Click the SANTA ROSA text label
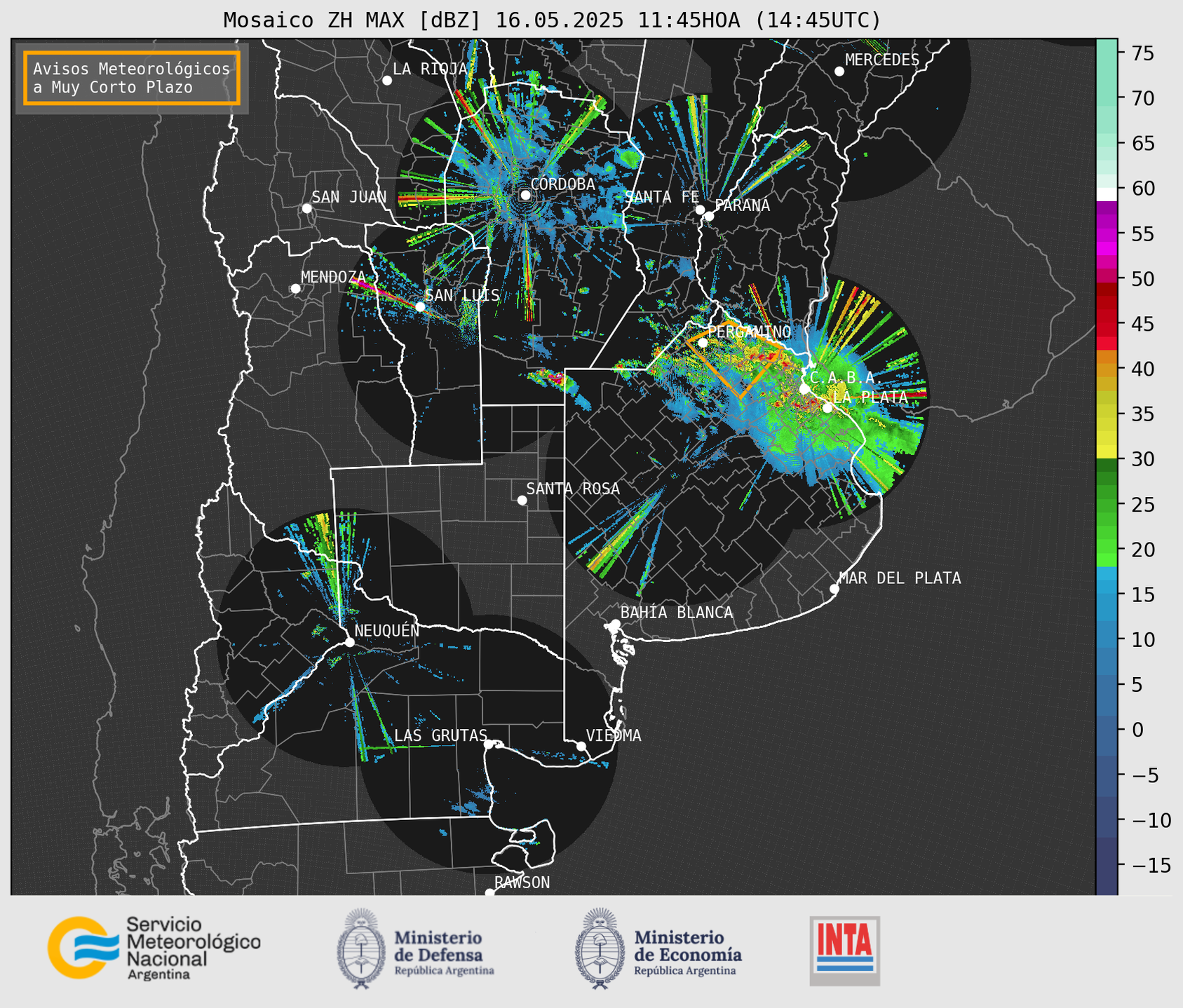 (573, 489)
